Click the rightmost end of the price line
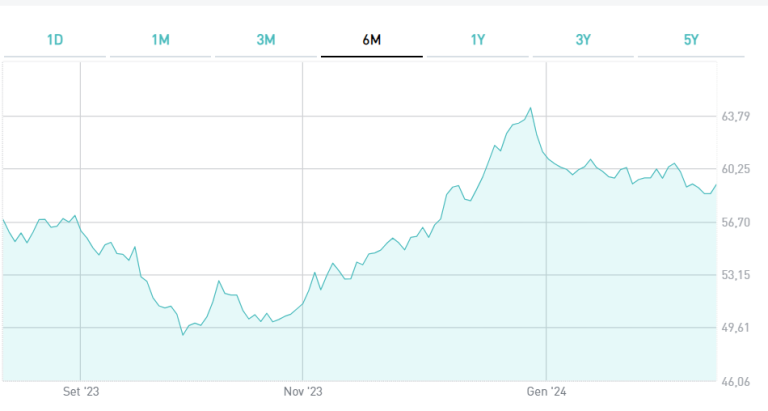 tap(716, 185)
